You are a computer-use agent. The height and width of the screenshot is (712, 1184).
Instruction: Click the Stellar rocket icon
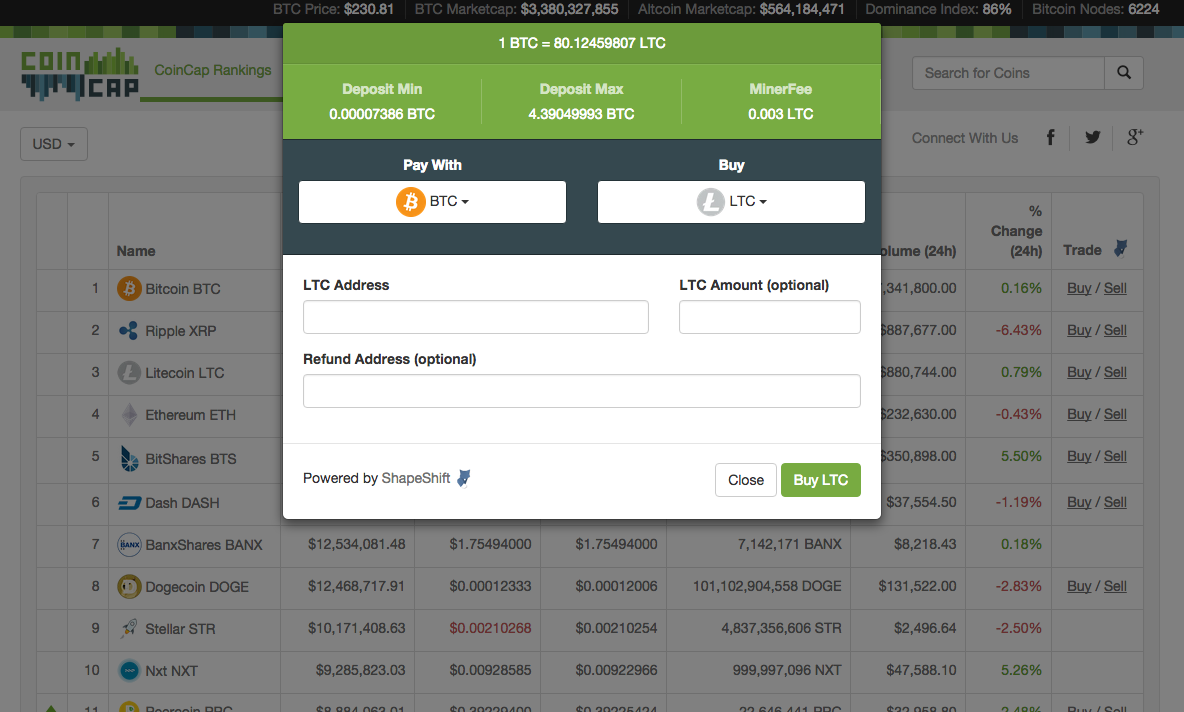tap(129, 628)
